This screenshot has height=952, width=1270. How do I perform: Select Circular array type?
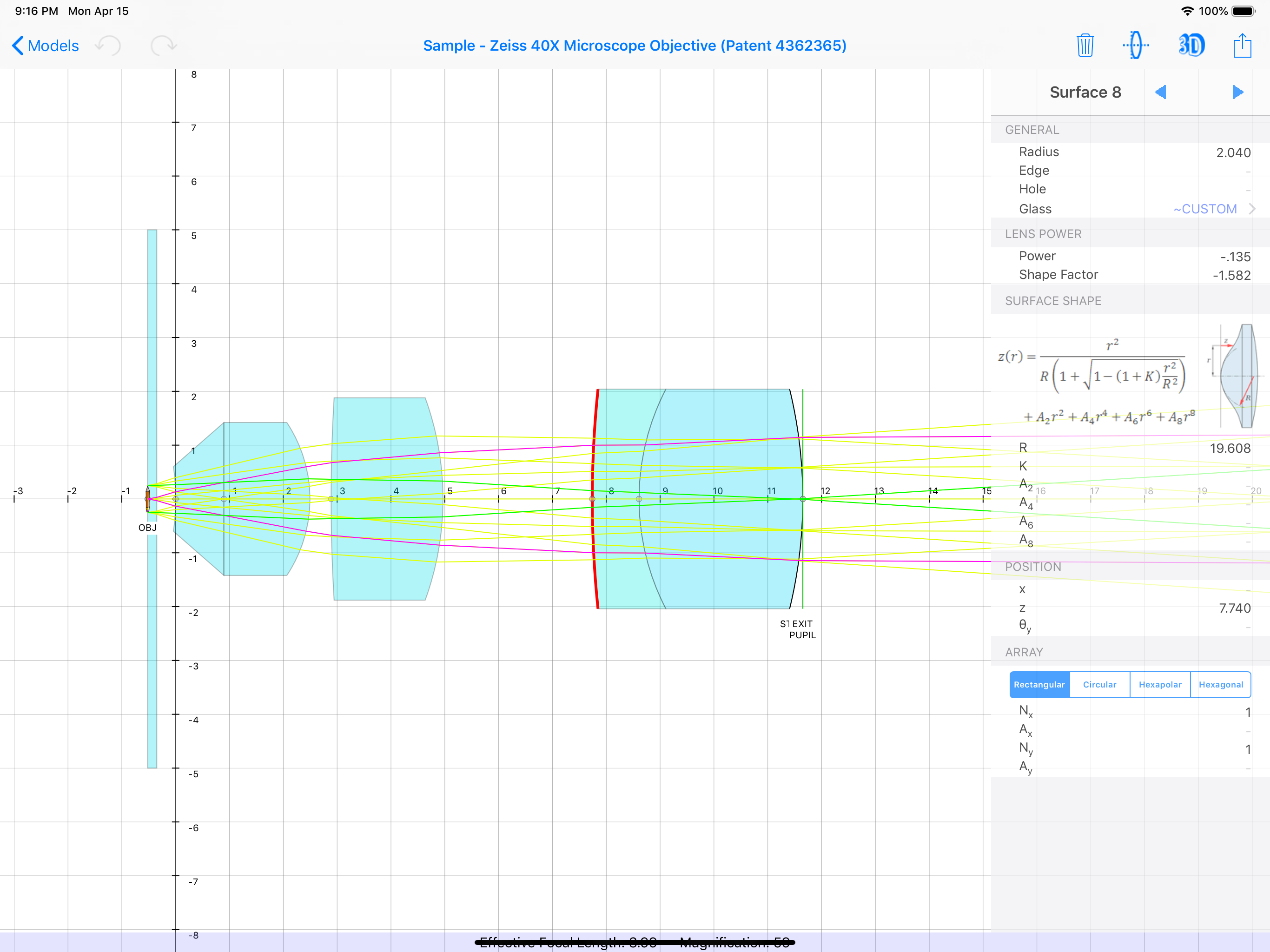1099,684
